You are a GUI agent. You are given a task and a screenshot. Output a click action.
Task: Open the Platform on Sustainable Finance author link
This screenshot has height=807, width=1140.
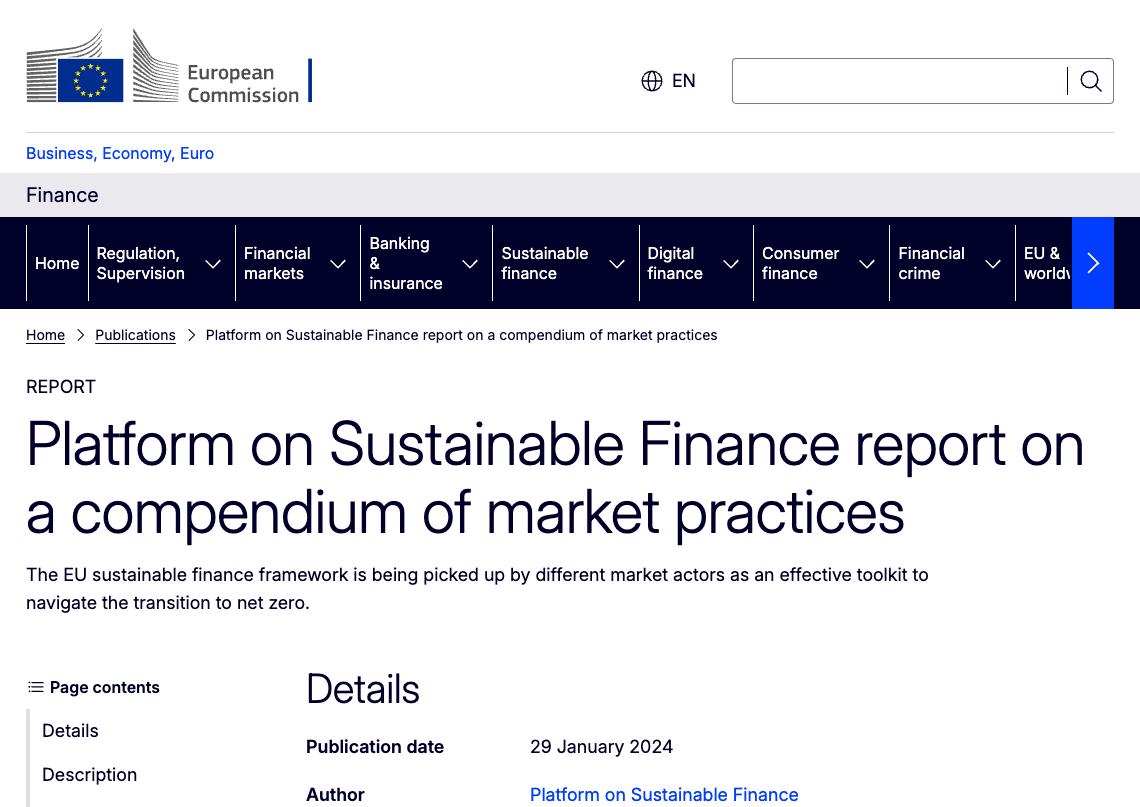[x=664, y=794]
